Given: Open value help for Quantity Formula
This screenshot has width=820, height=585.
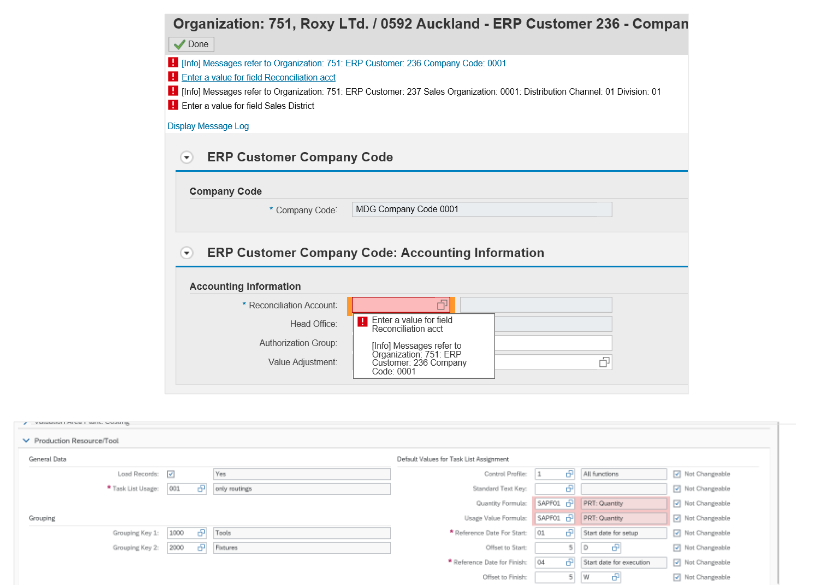Looking at the screenshot, I should pyautogui.click(x=570, y=503).
